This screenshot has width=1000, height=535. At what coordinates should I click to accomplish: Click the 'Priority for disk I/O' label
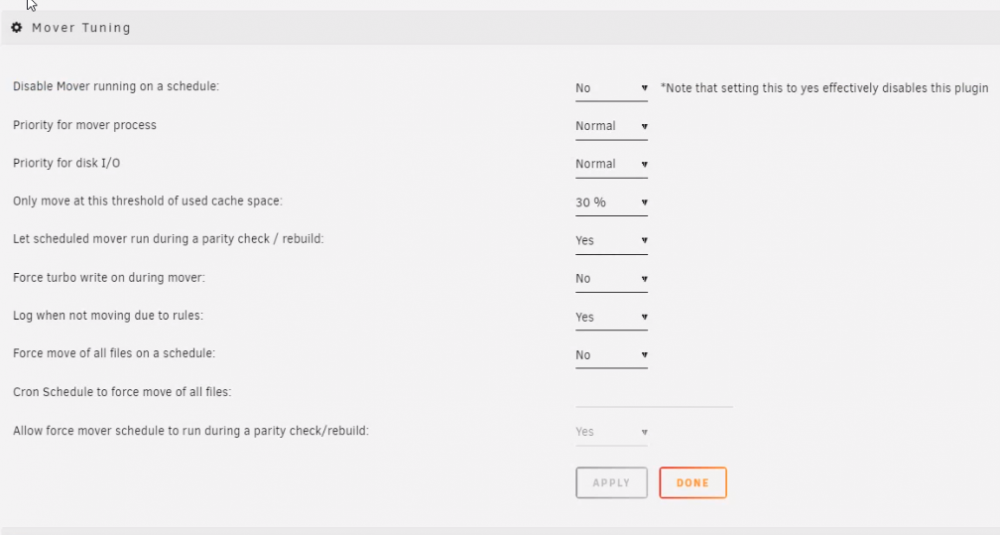(x=66, y=163)
